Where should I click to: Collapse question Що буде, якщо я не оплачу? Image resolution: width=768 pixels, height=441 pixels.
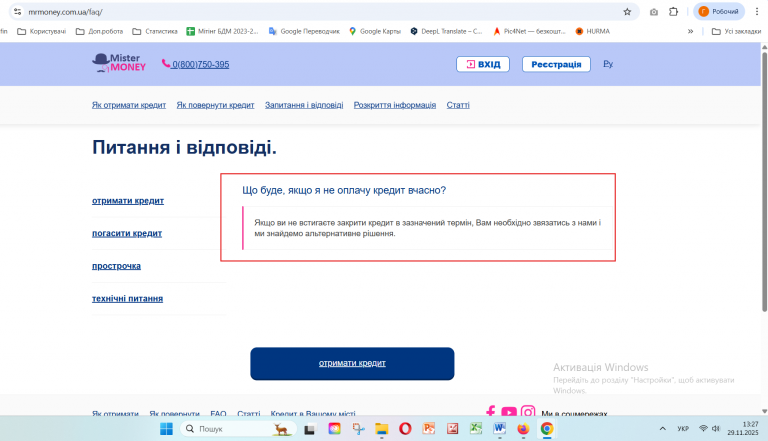(344, 190)
